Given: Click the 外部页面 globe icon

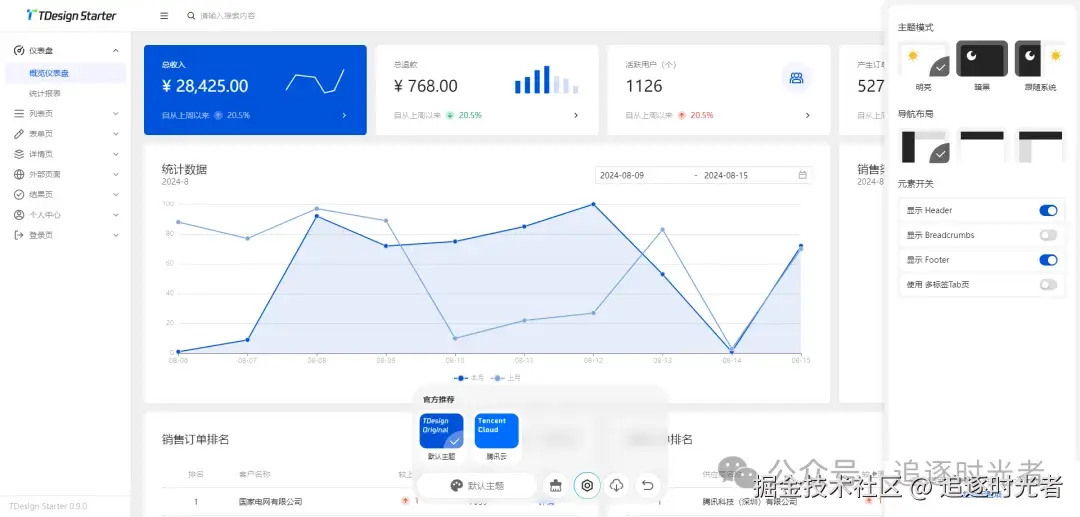Looking at the screenshot, I should pos(19,174).
